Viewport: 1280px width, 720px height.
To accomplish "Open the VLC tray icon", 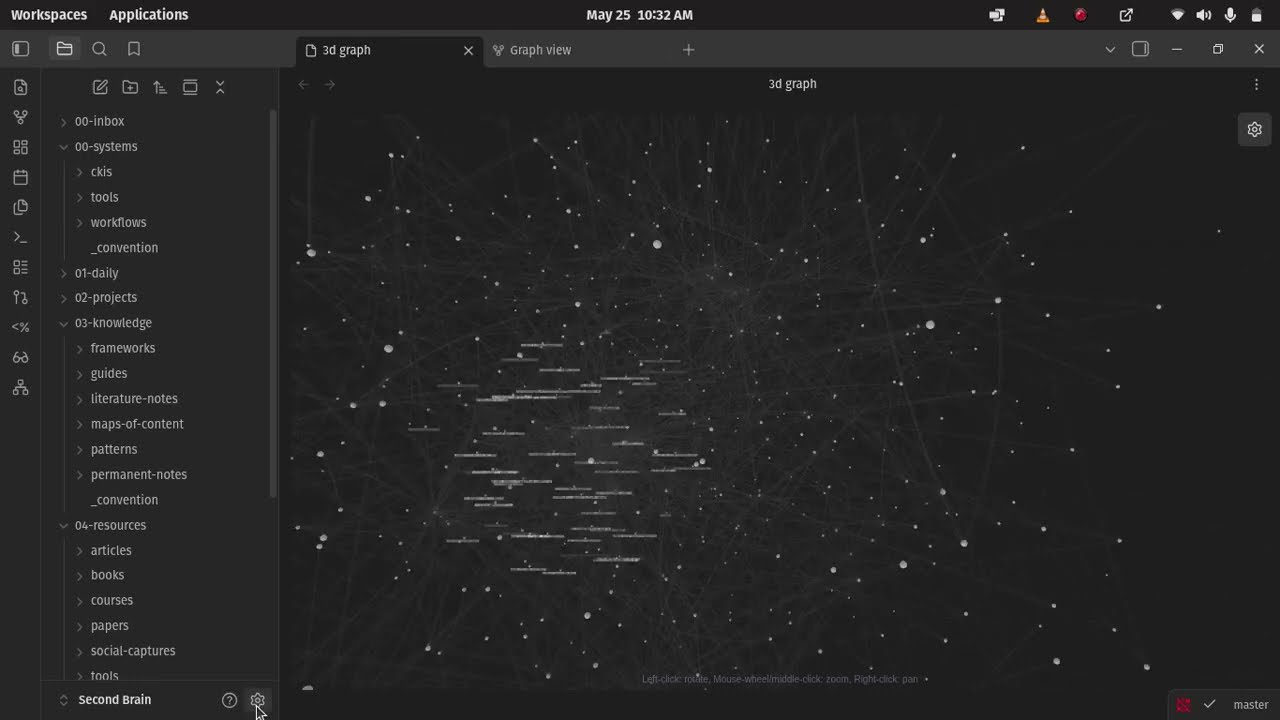I will coord(1042,15).
